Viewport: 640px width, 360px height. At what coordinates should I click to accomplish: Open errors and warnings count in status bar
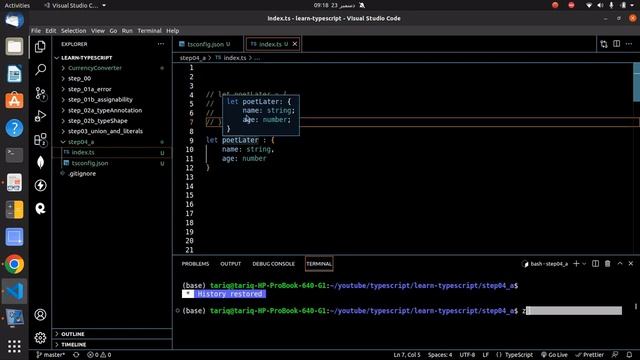tap(99, 355)
